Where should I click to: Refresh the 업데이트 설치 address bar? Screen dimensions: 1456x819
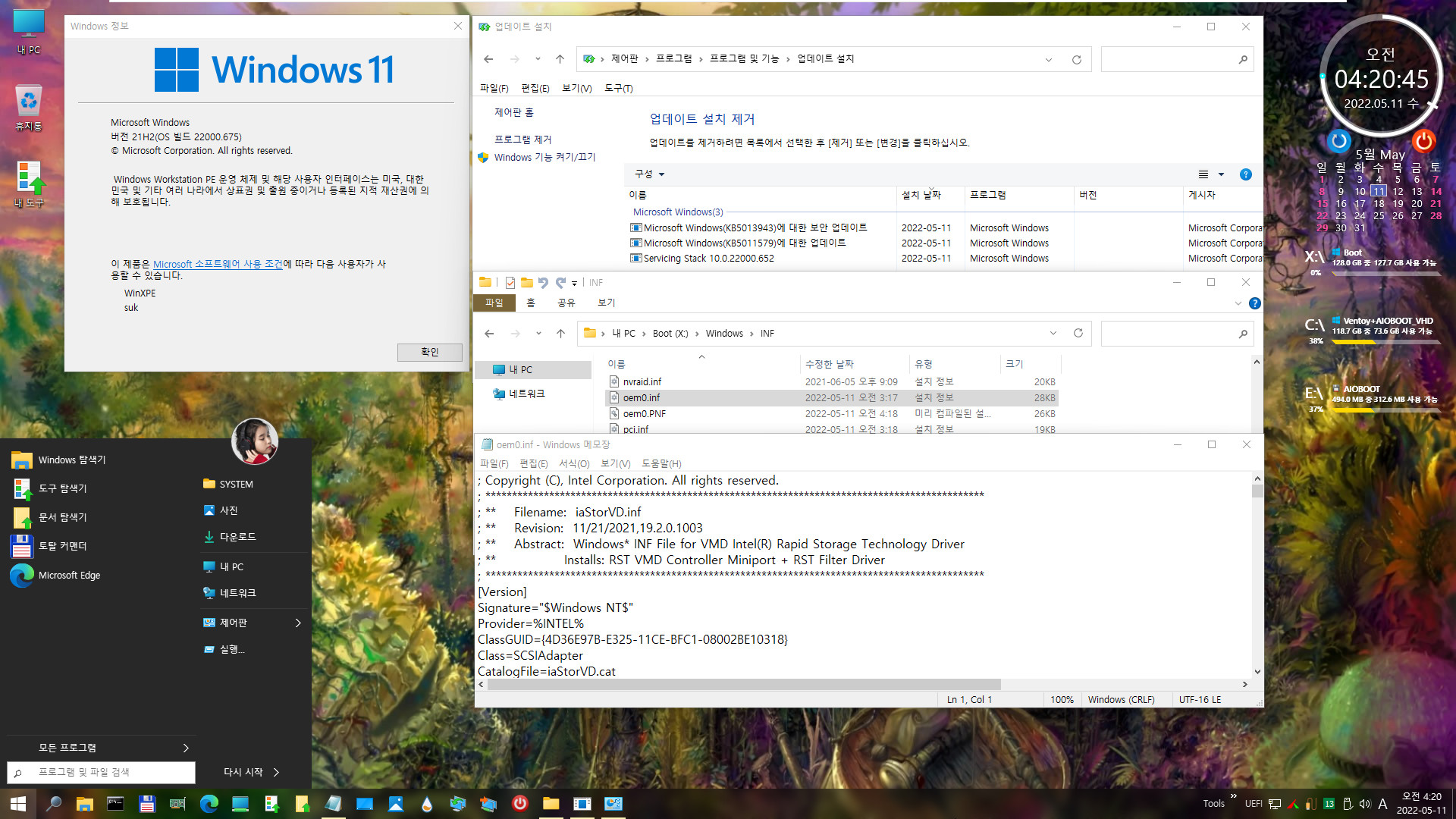[1076, 59]
